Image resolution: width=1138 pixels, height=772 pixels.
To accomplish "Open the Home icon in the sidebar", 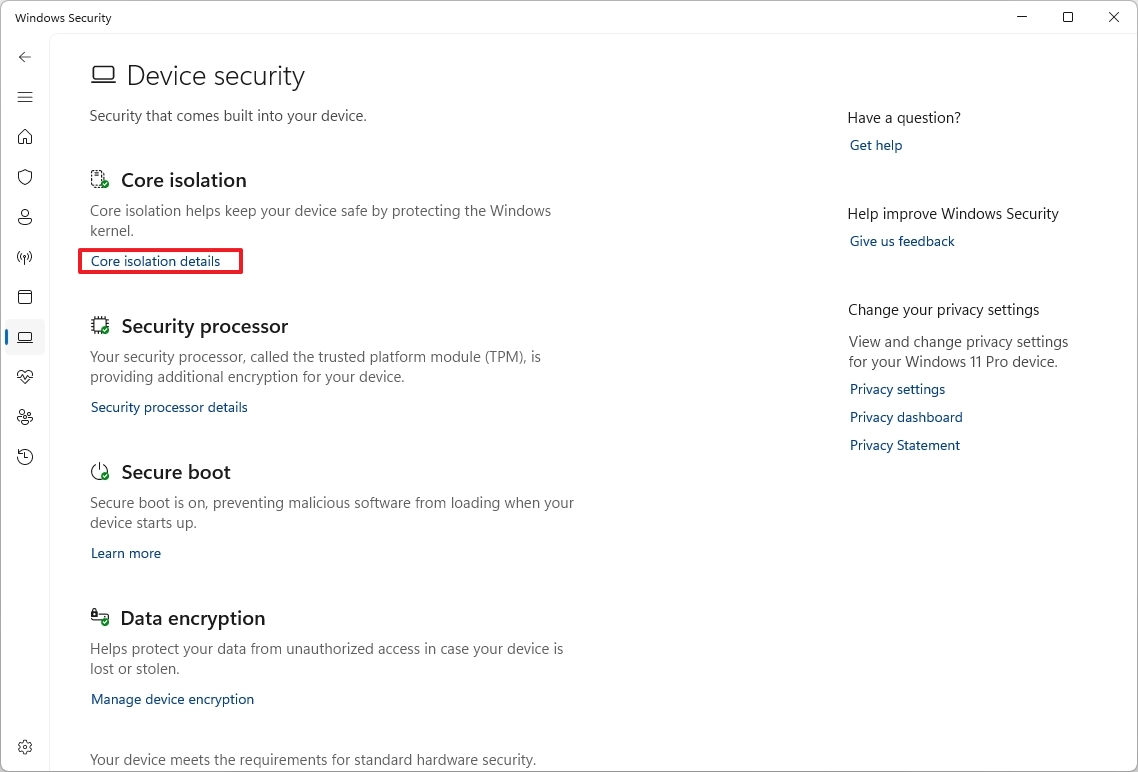I will pyautogui.click(x=25, y=137).
